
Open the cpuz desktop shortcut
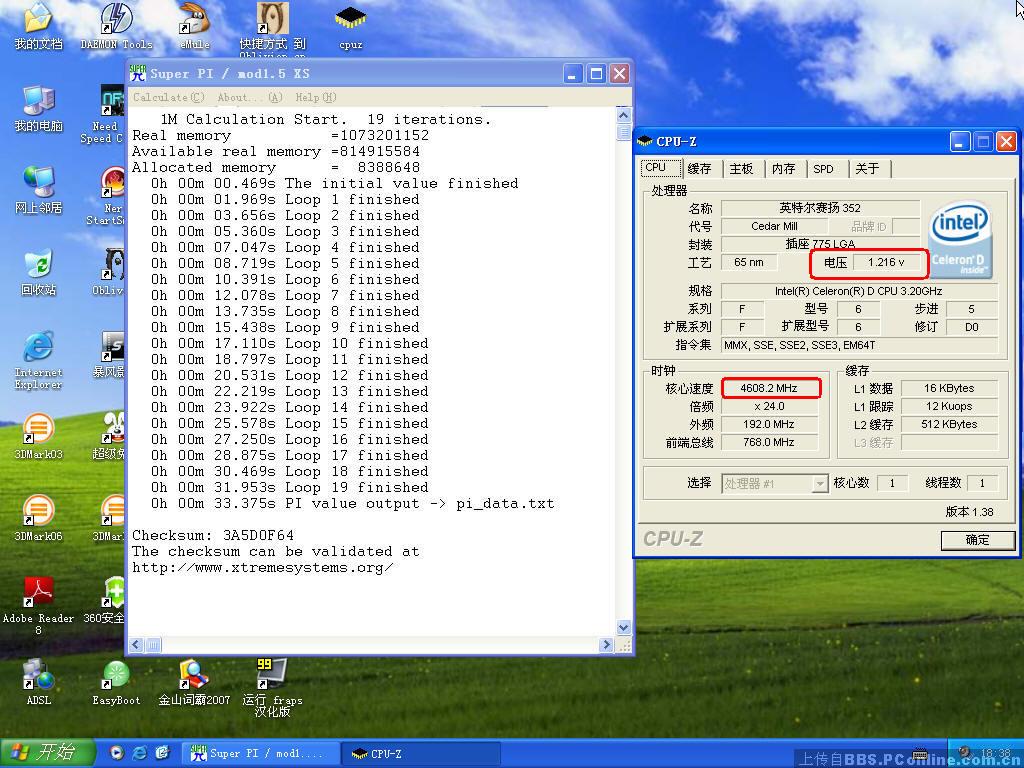click(x=350, y=22)
